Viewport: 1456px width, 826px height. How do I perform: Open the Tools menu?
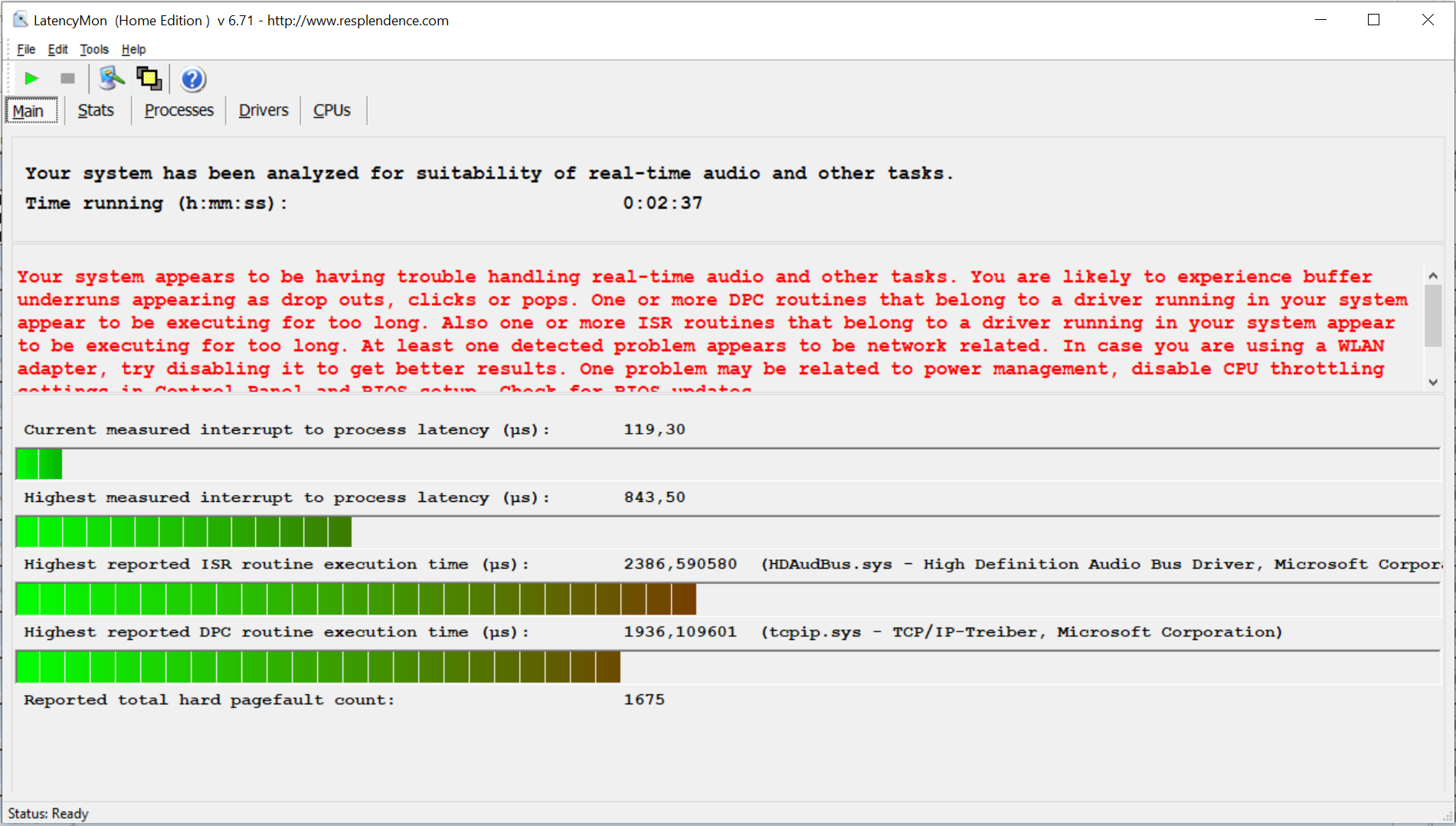pyautogui.click(x=94, y=49)
